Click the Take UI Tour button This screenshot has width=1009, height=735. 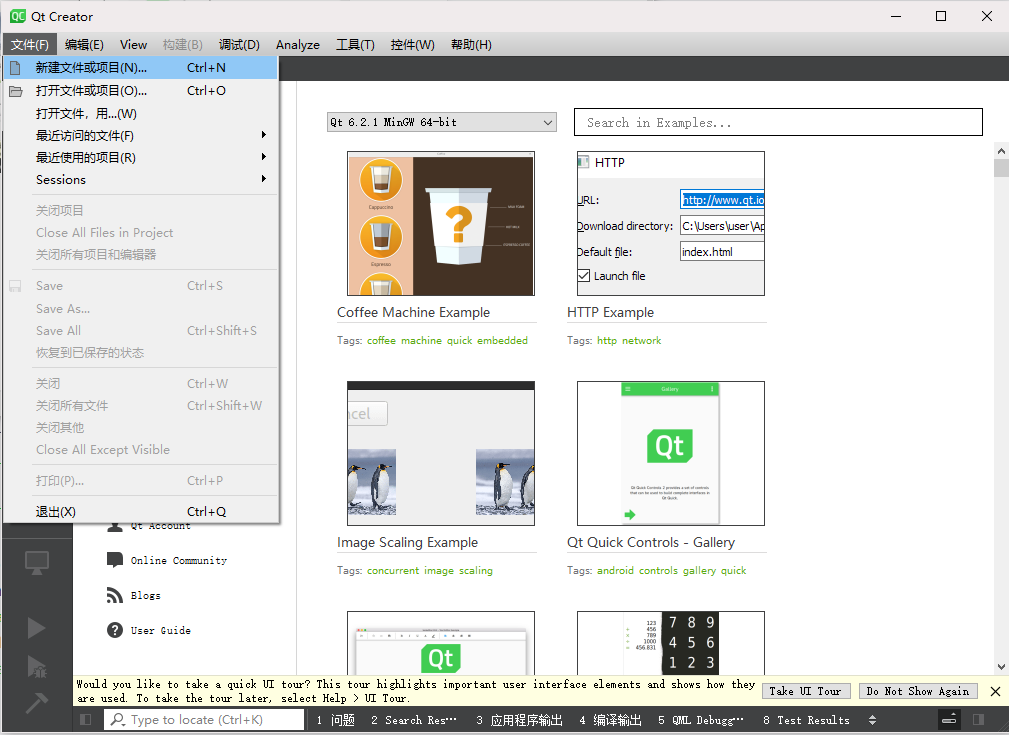[806, 691]
